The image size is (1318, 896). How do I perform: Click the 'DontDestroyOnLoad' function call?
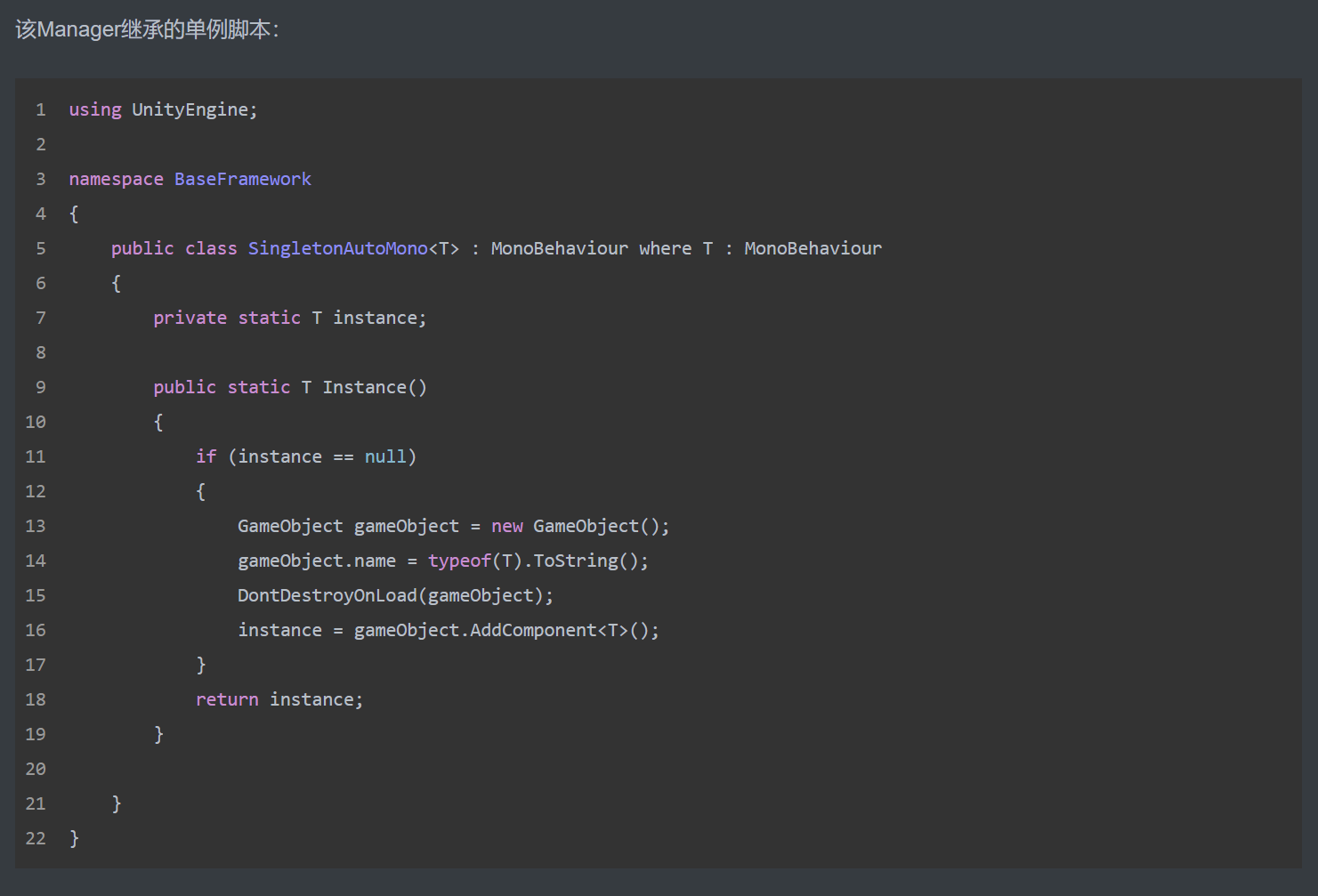coord(327,595)
